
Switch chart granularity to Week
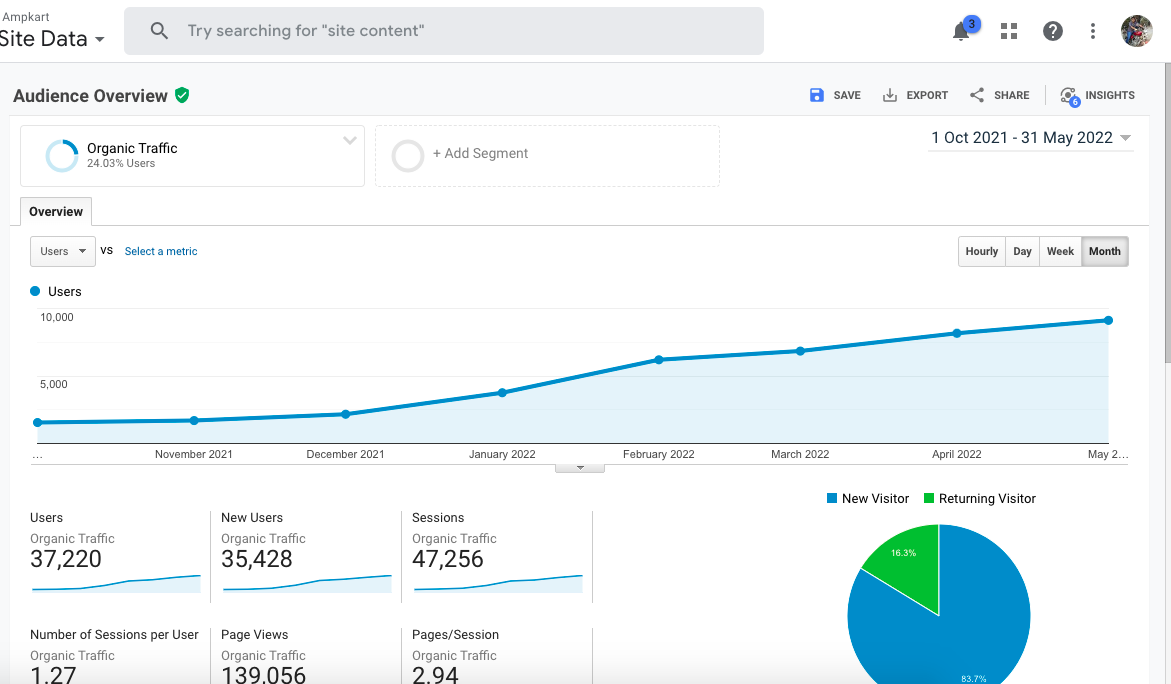(x=1060, y=252)
